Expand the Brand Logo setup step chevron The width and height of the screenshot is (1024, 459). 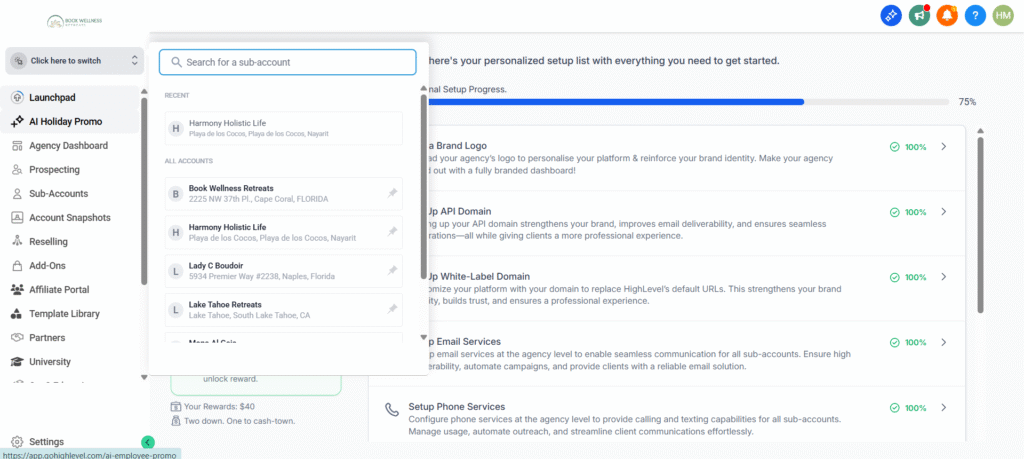943,147
